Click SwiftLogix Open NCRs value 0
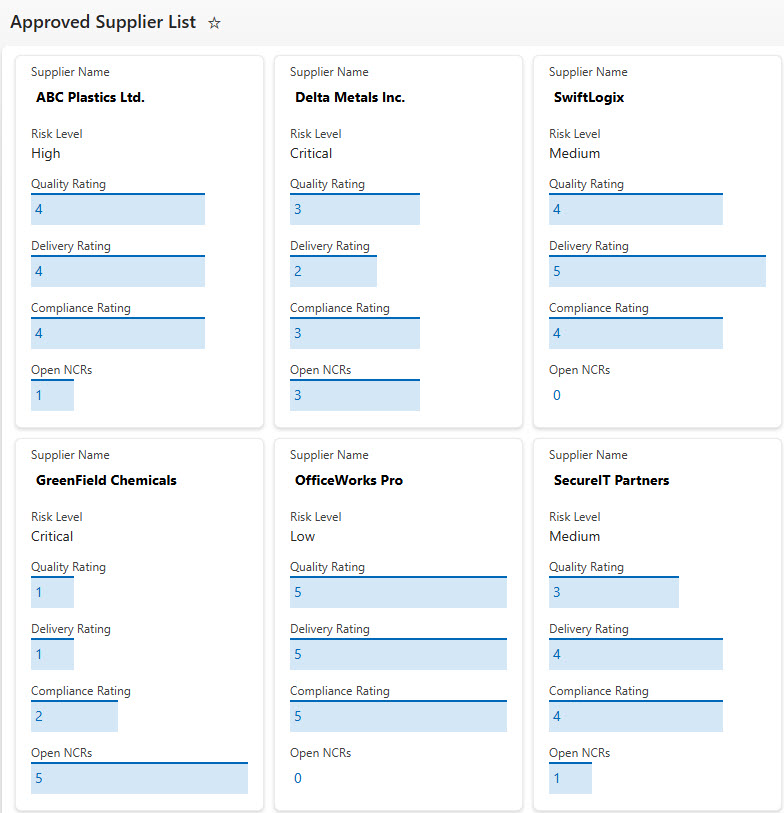The image size is (784, 813). (557, 396)
